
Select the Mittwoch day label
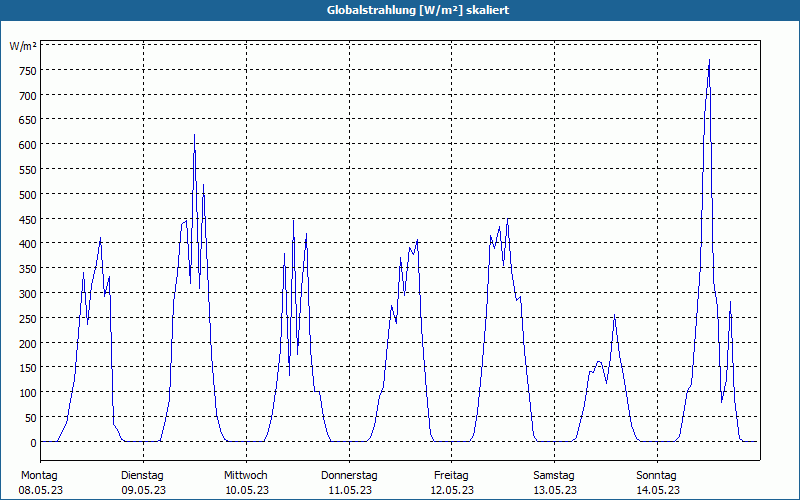click(x=245, y=476)
